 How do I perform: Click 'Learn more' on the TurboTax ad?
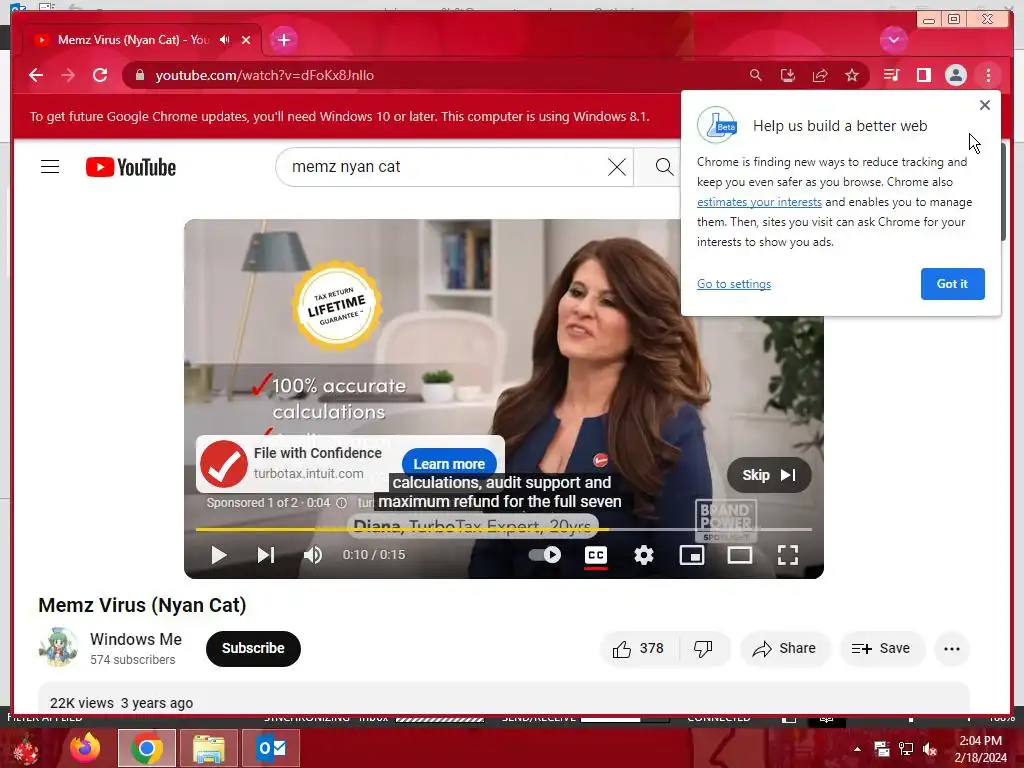coord(449,464)
